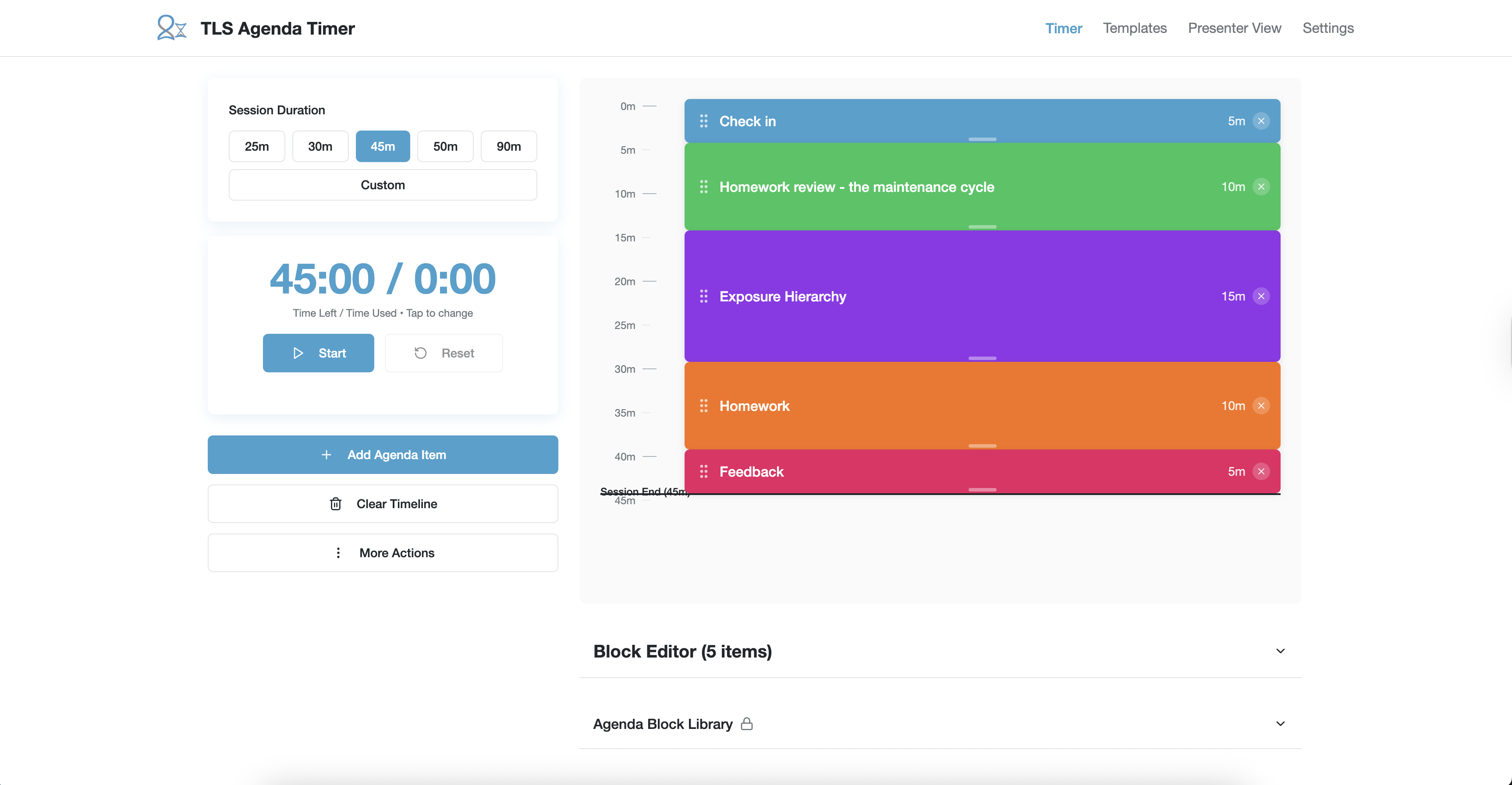Remove the 10m Homework block

1261,406
